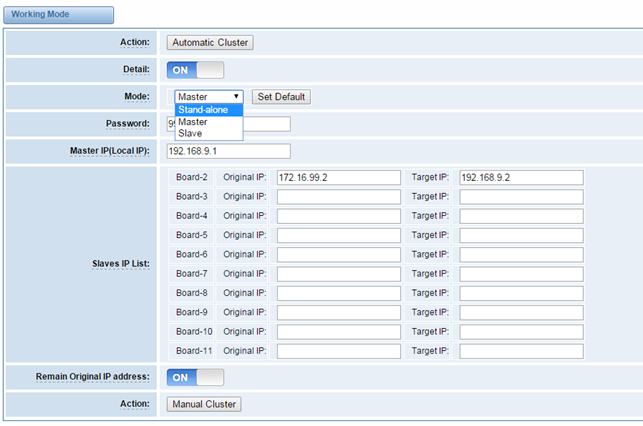Select the Working Mode tab header

pos(59,15)
